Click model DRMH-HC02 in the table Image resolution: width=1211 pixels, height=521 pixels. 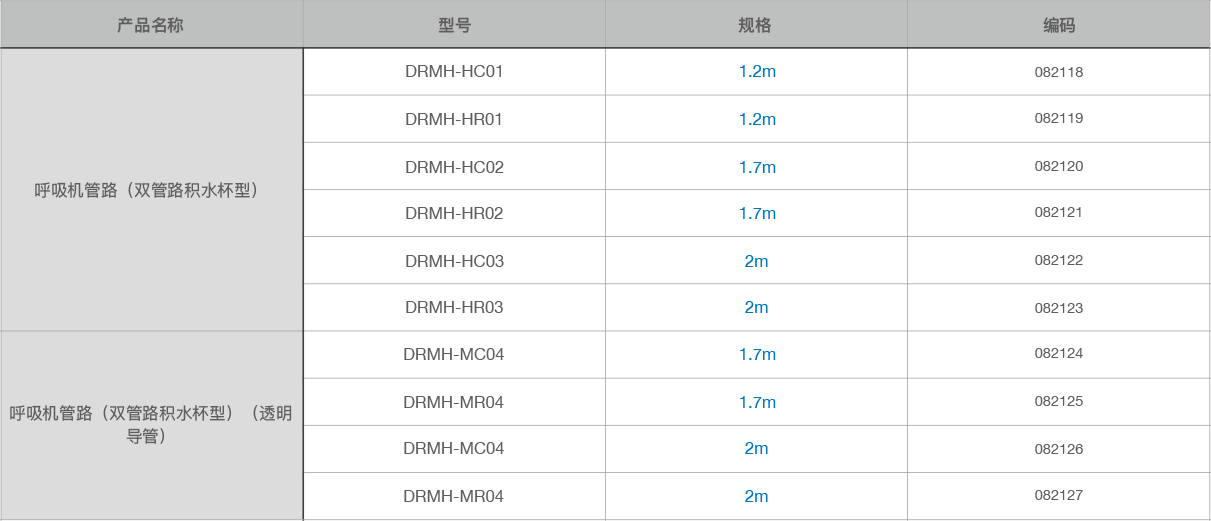tap(454, 167)
